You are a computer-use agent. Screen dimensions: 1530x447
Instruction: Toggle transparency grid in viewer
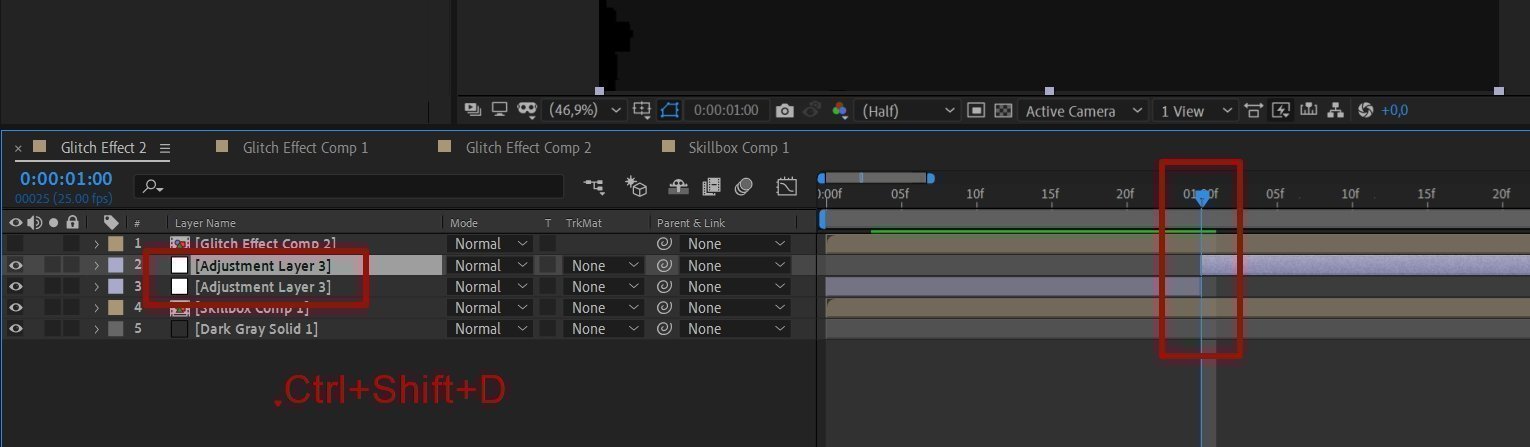(1003, 110)
